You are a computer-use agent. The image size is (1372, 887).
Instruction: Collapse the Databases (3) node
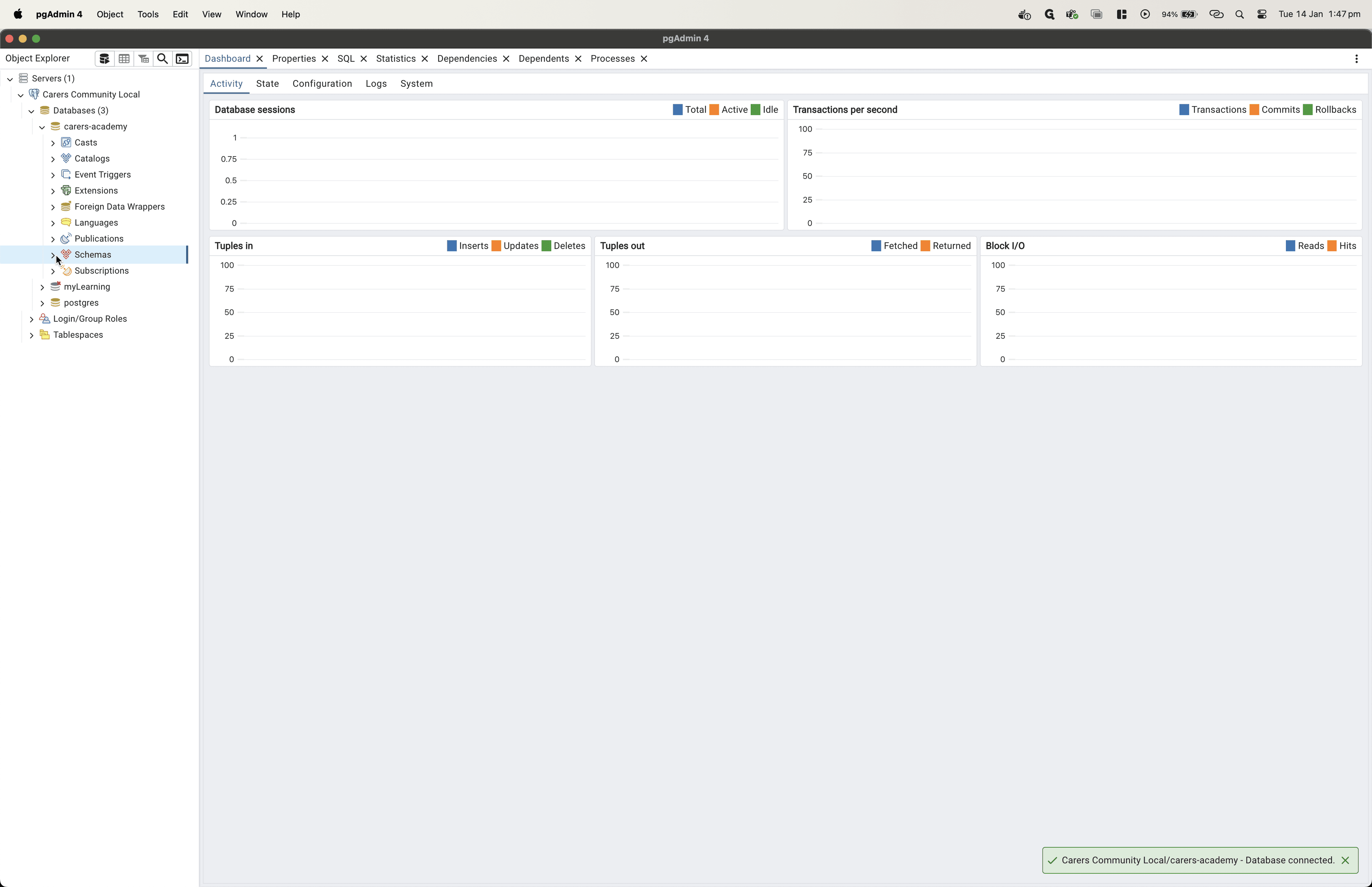[31, 111]
